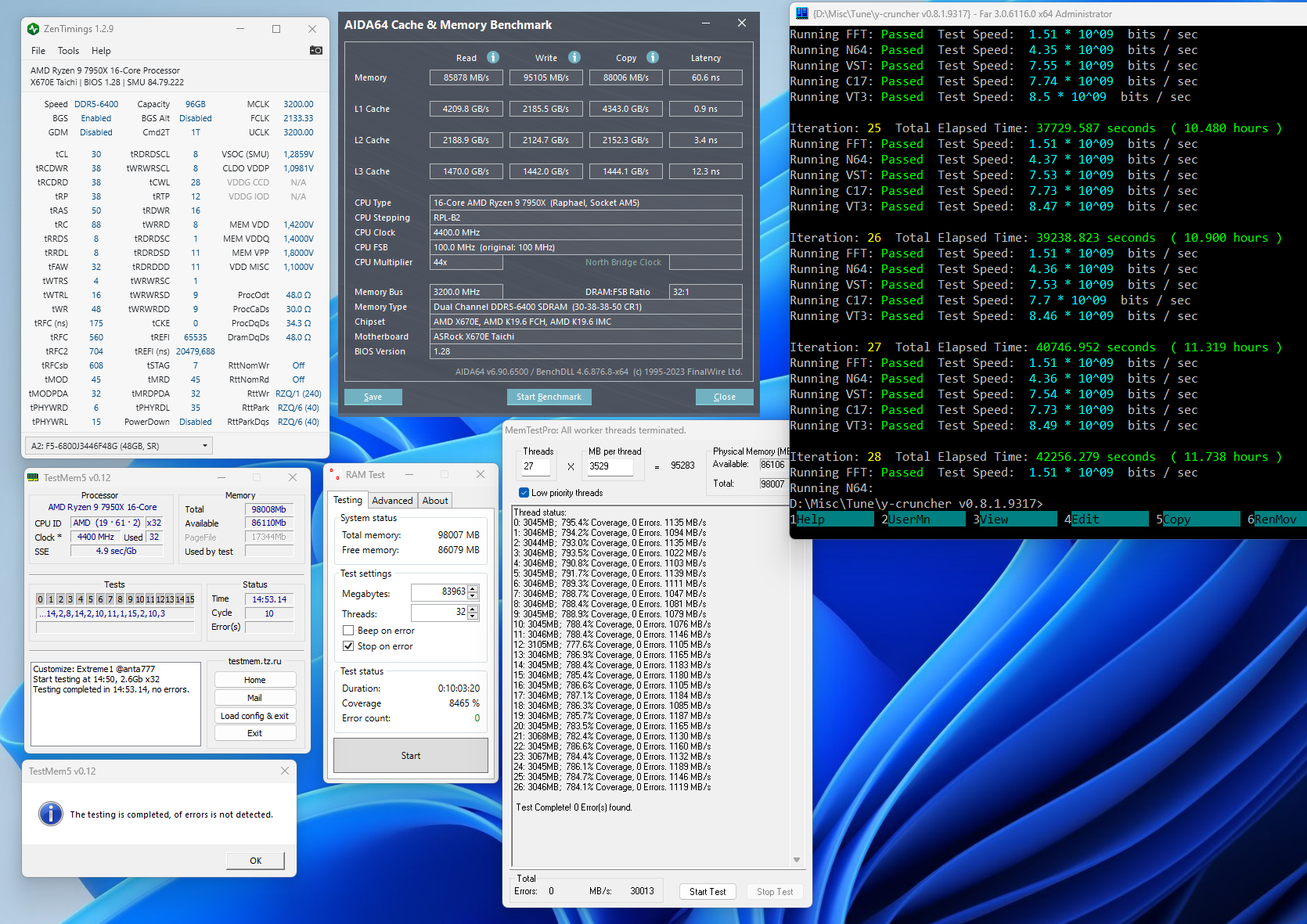Click the MB per thread input field
The image size is (1307, 924).
[610, 466]
